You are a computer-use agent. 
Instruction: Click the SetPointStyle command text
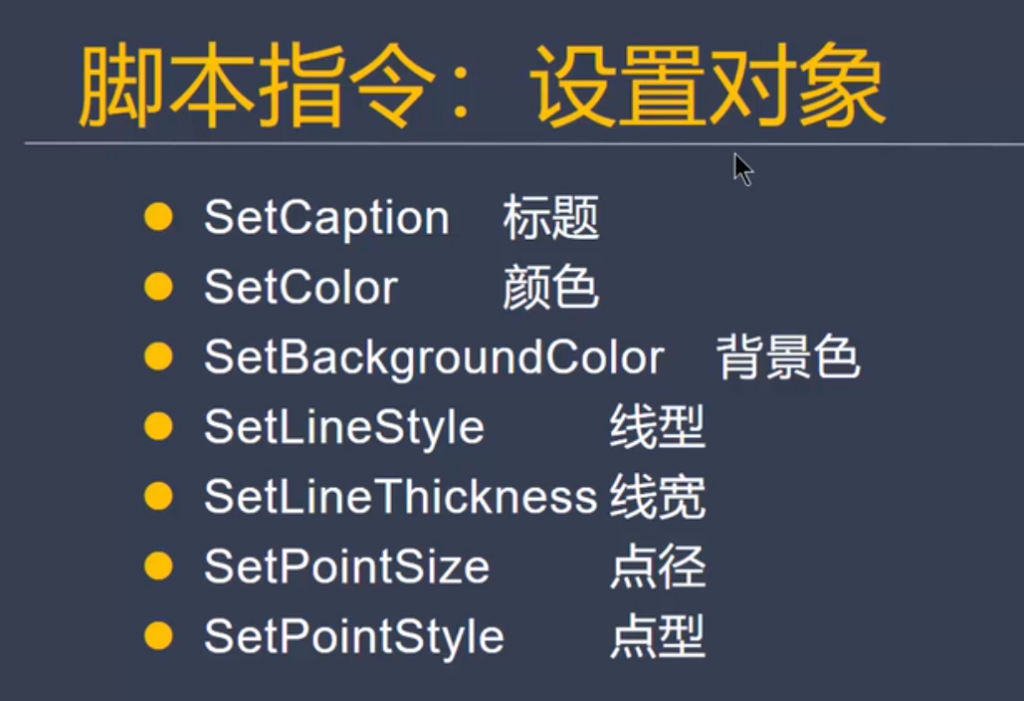[354, 637]
